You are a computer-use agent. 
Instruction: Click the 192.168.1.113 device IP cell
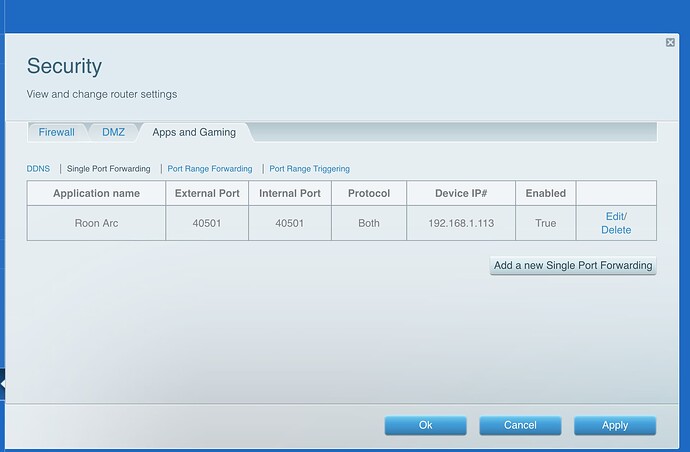point(461,223)
